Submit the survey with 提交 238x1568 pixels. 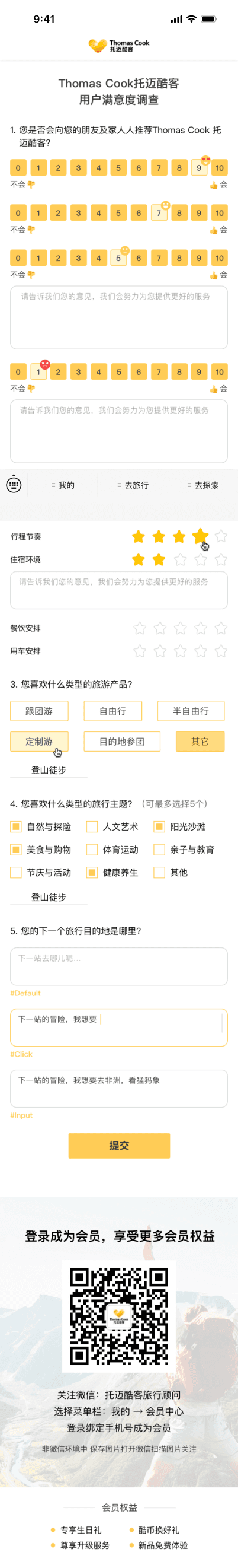[x=119, y=1146]
